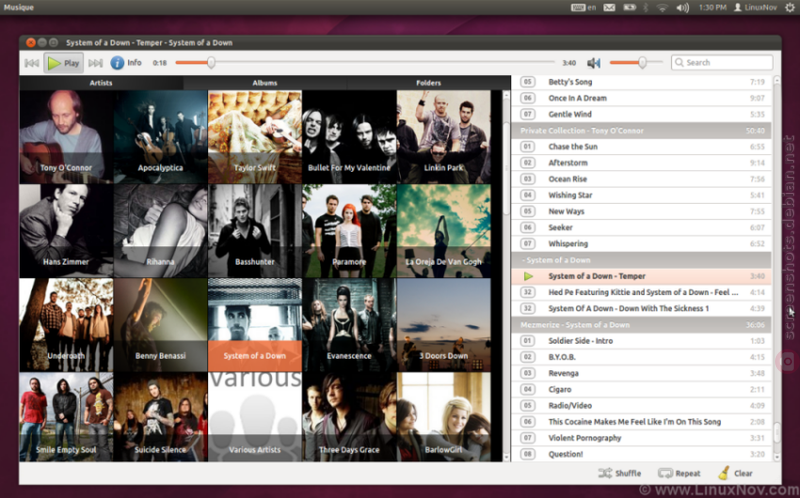Select the track Violent Pornography
This screenshot has height=498, width=800.
click(x=641, y=438)
